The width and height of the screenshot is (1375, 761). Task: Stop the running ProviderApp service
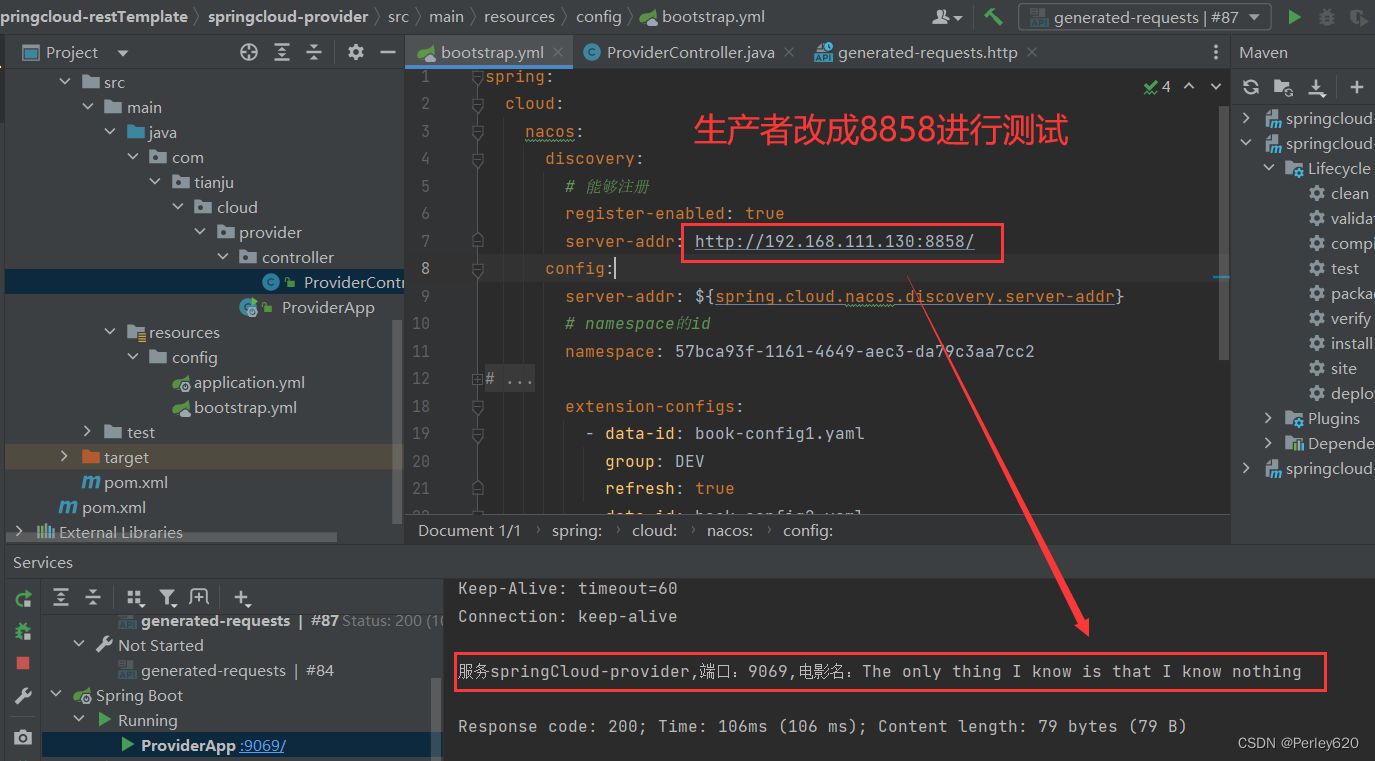coord(23,663)
